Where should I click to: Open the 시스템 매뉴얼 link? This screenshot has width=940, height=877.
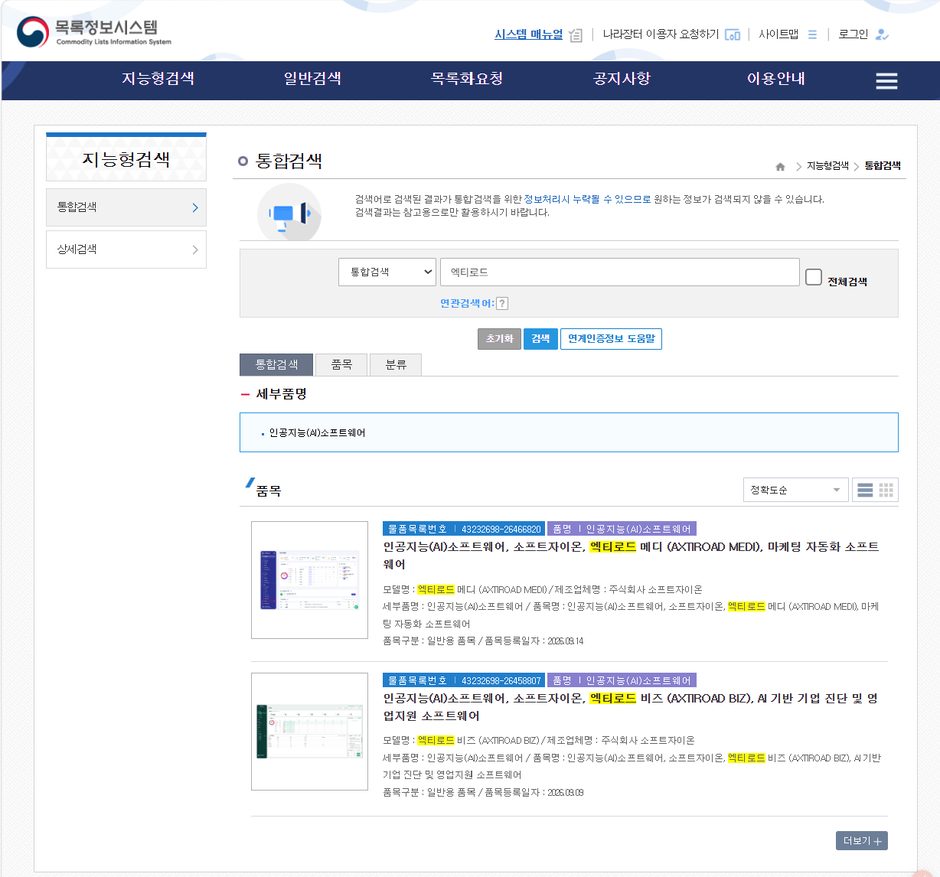528,34
